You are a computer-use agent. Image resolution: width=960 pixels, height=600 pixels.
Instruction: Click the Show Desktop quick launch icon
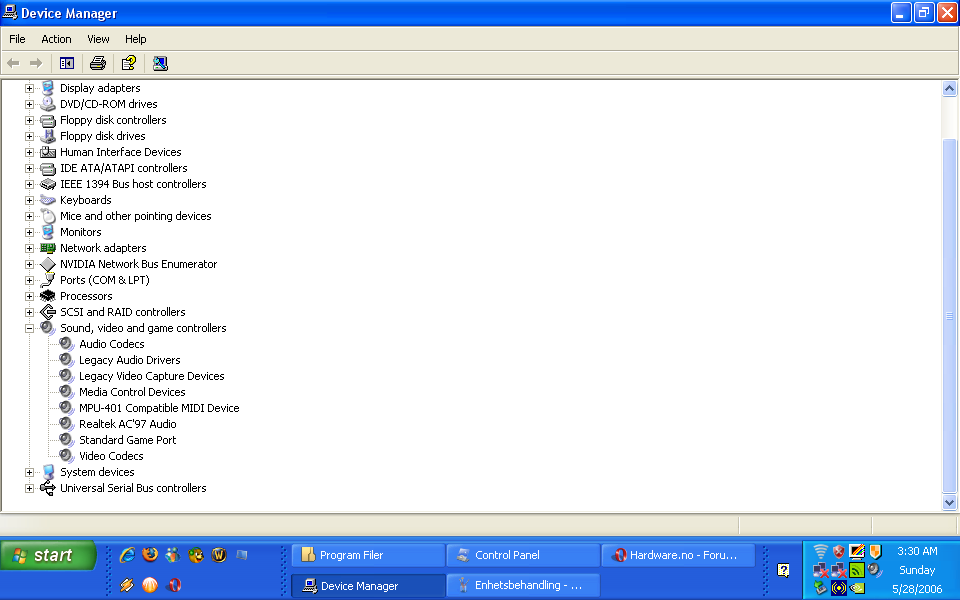pos(242,555)
